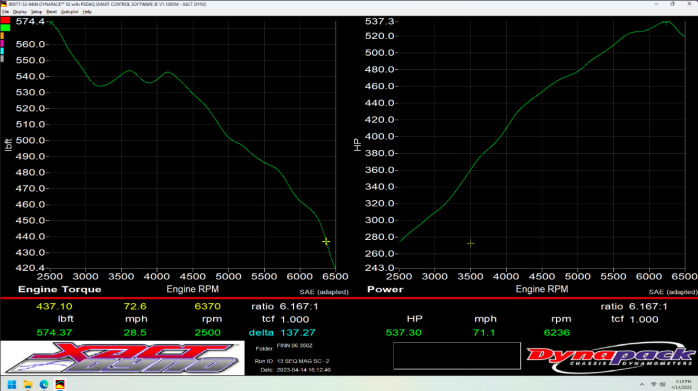The image size is (698, 391).
Task: Click the Dynapack app taskbar icon
Action: [x=60, y=384]
